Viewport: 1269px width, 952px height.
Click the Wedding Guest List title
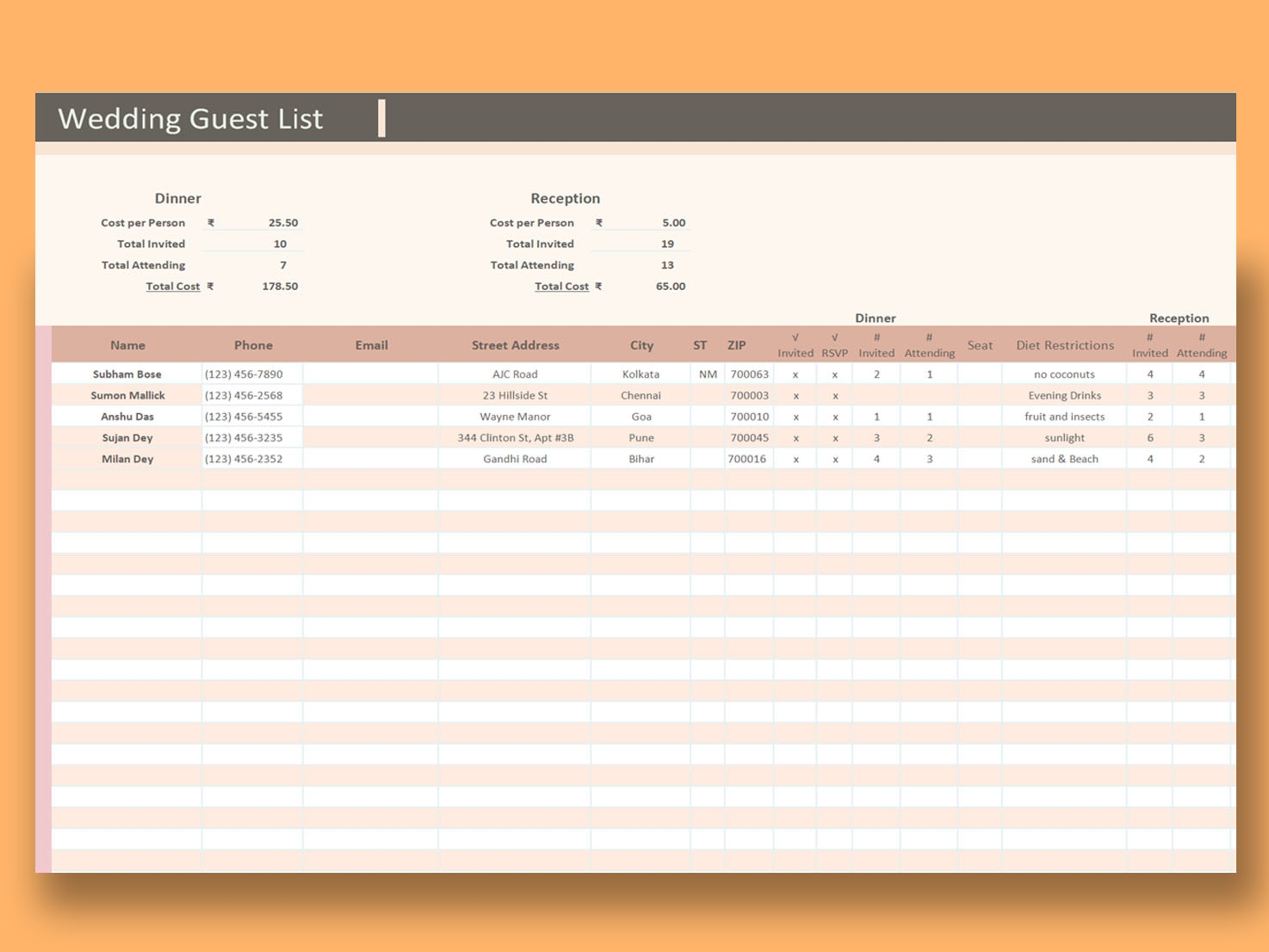[190, 119]
